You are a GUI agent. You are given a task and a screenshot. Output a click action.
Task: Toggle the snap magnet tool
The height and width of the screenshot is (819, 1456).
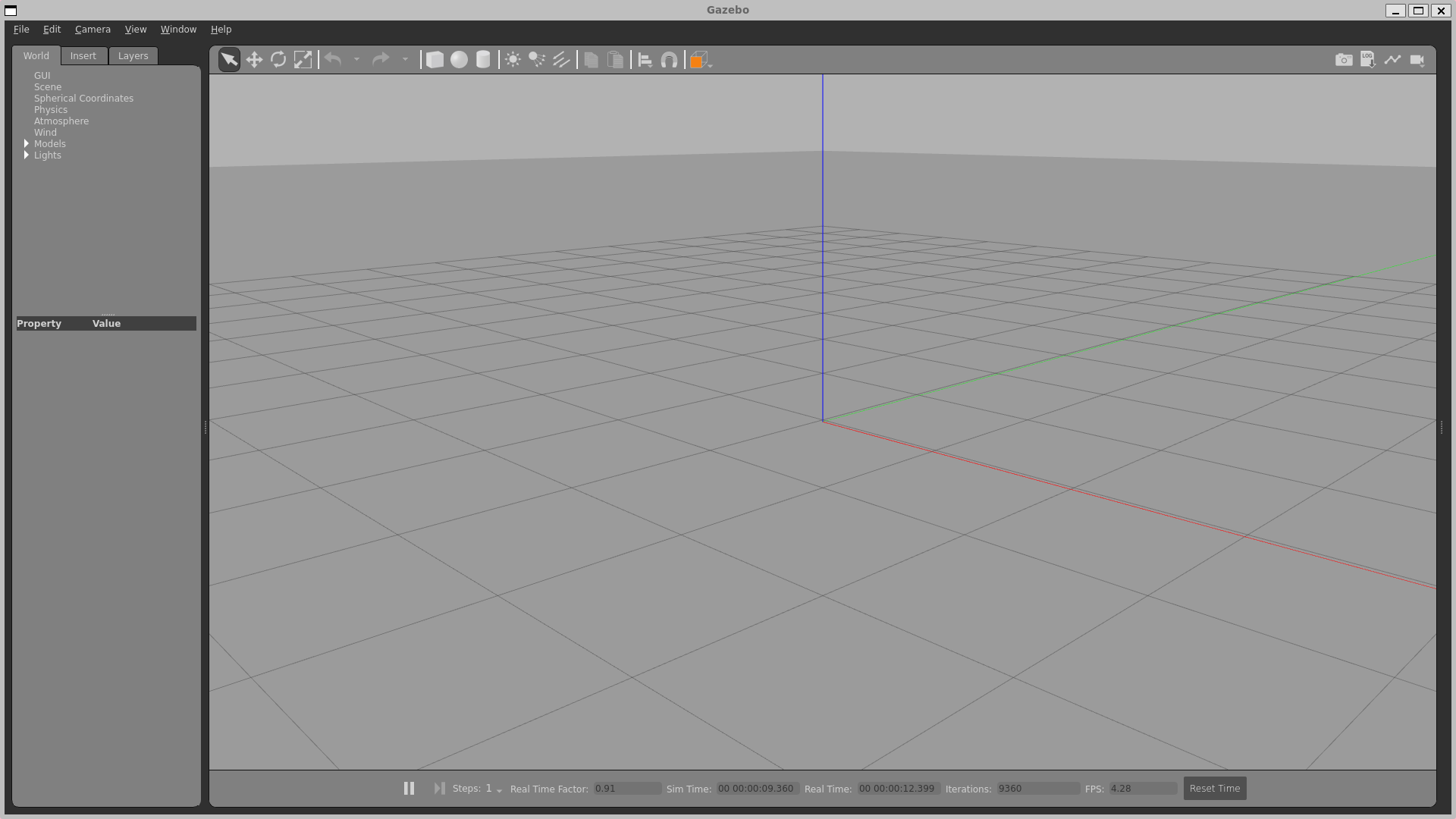click(x=669, y=60)
